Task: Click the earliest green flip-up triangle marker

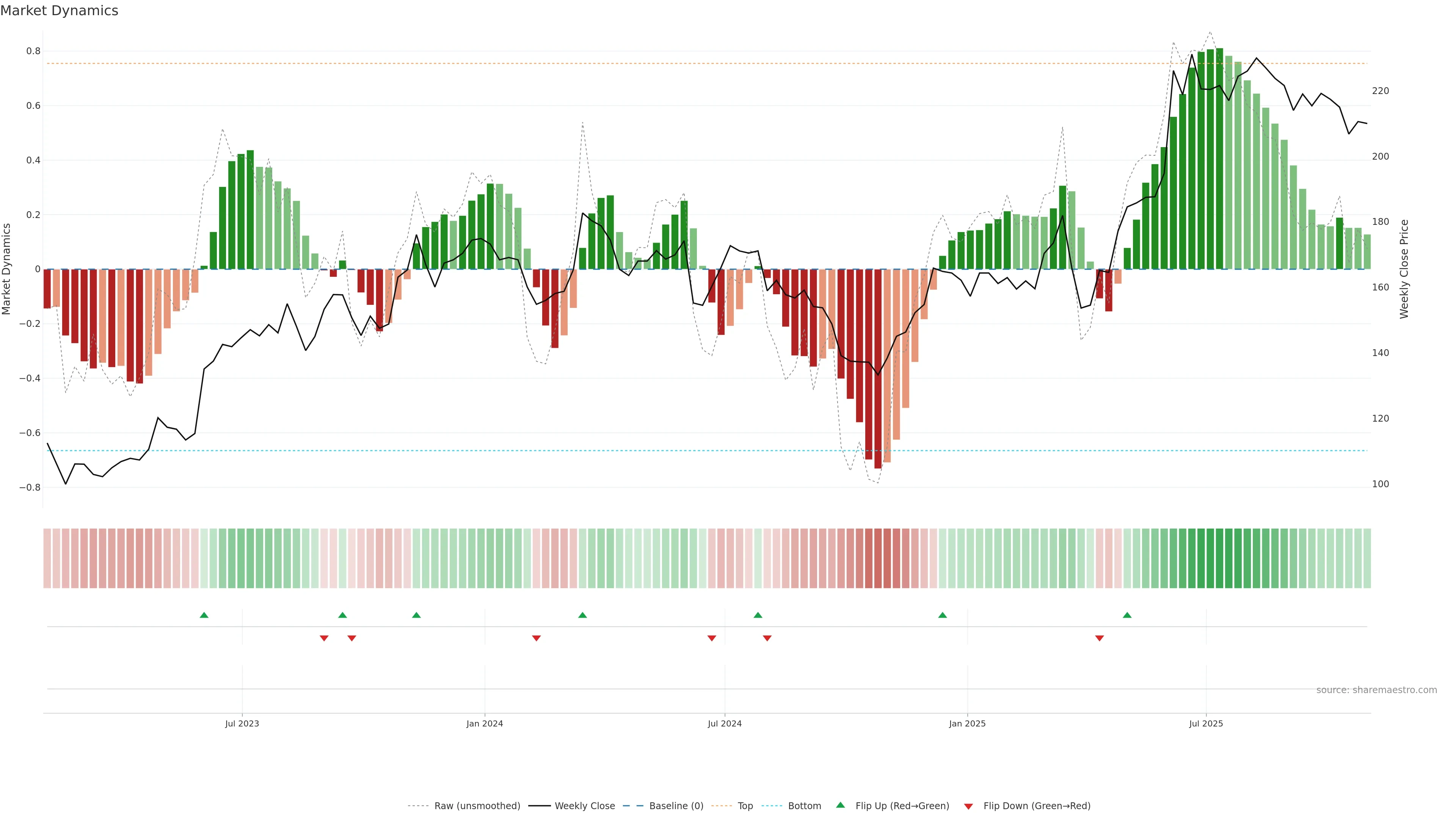Action: coord(204,615)
